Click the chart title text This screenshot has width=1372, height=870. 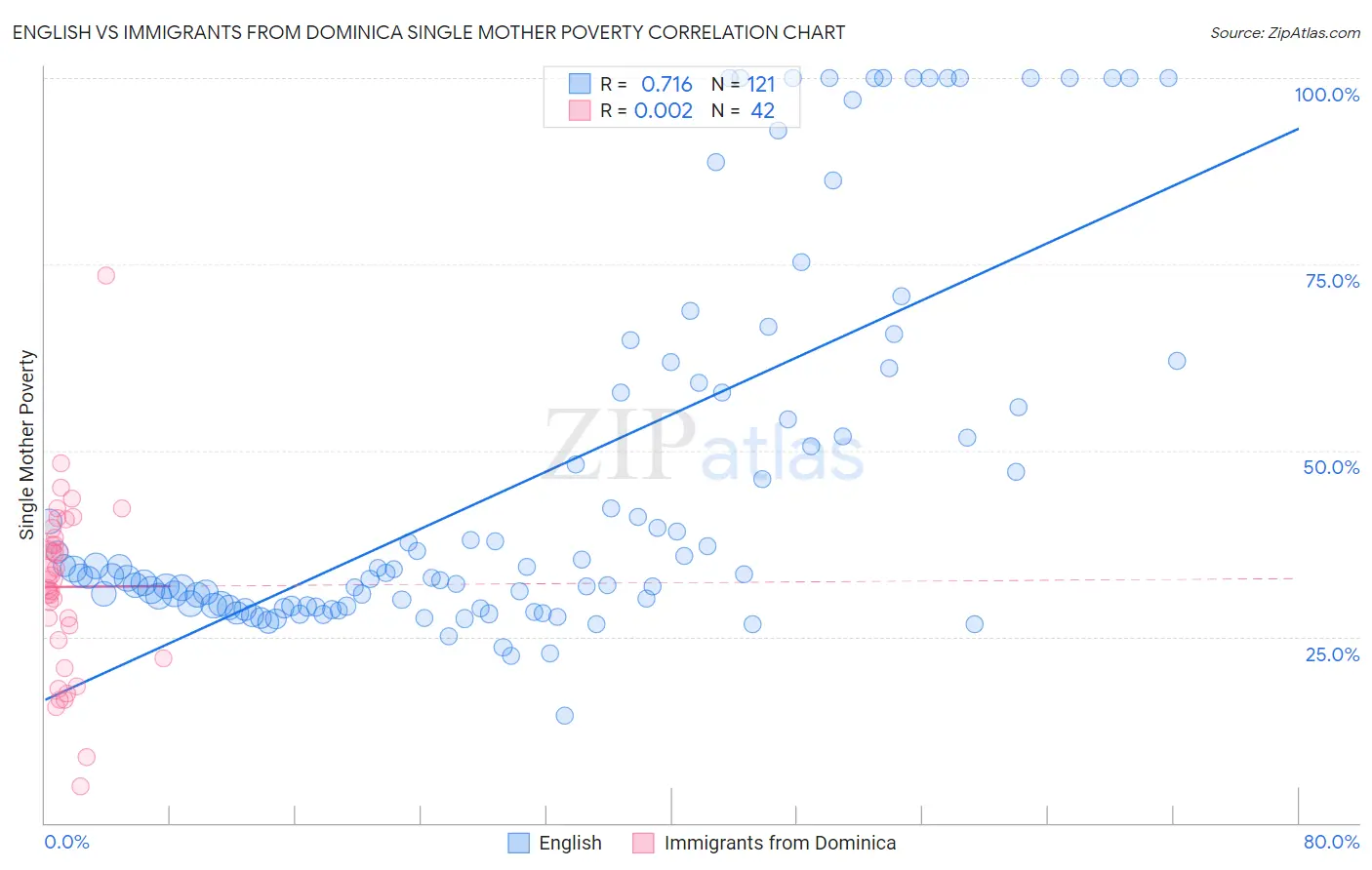428,32
